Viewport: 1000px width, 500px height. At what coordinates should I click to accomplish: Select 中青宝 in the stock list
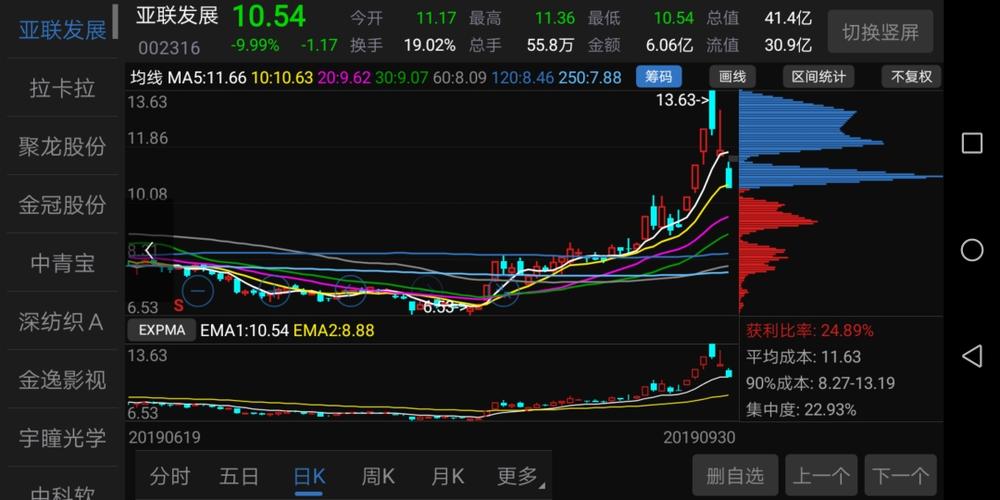click(62, 263)
